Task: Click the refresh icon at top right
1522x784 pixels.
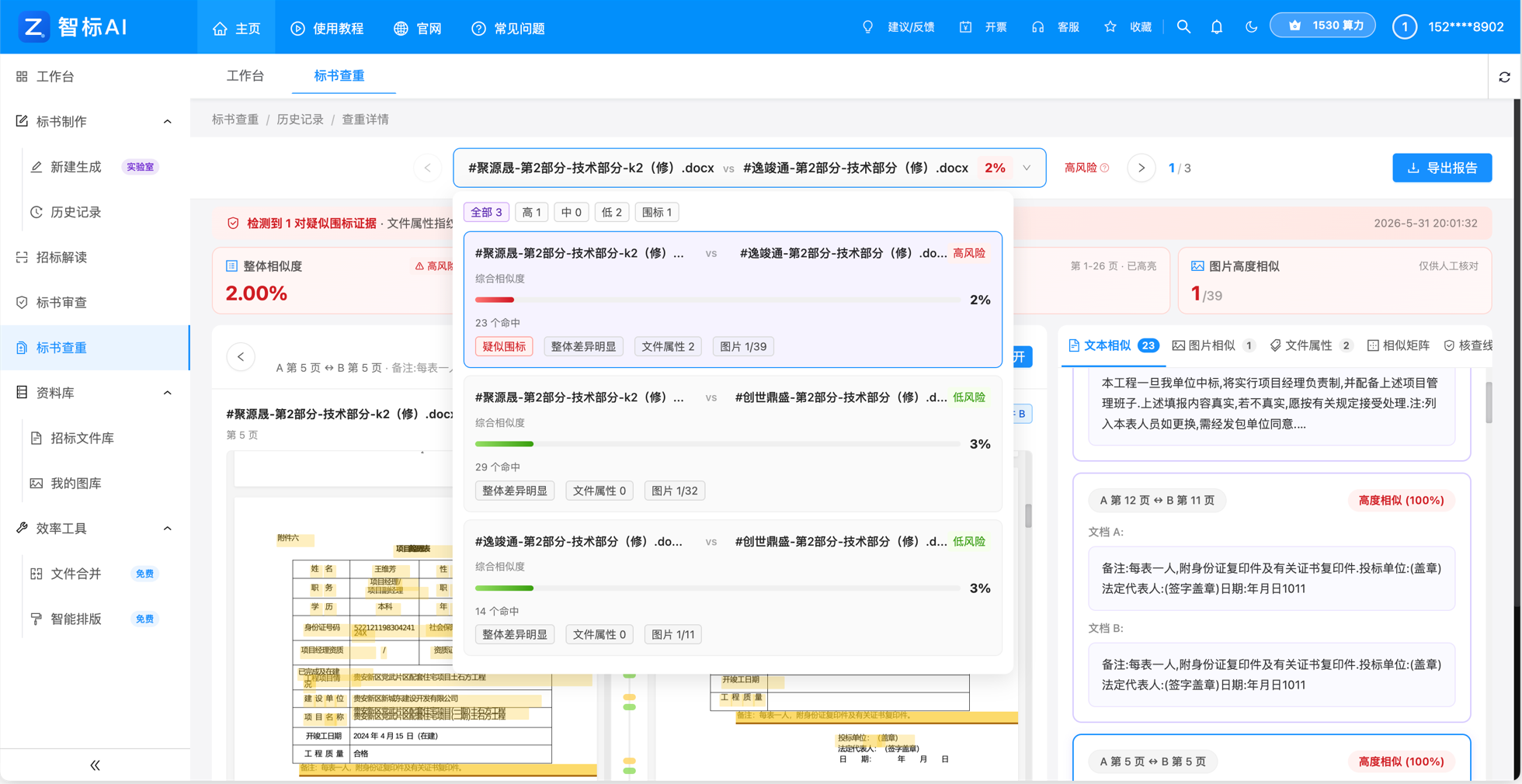Action: coord(1504,77)
